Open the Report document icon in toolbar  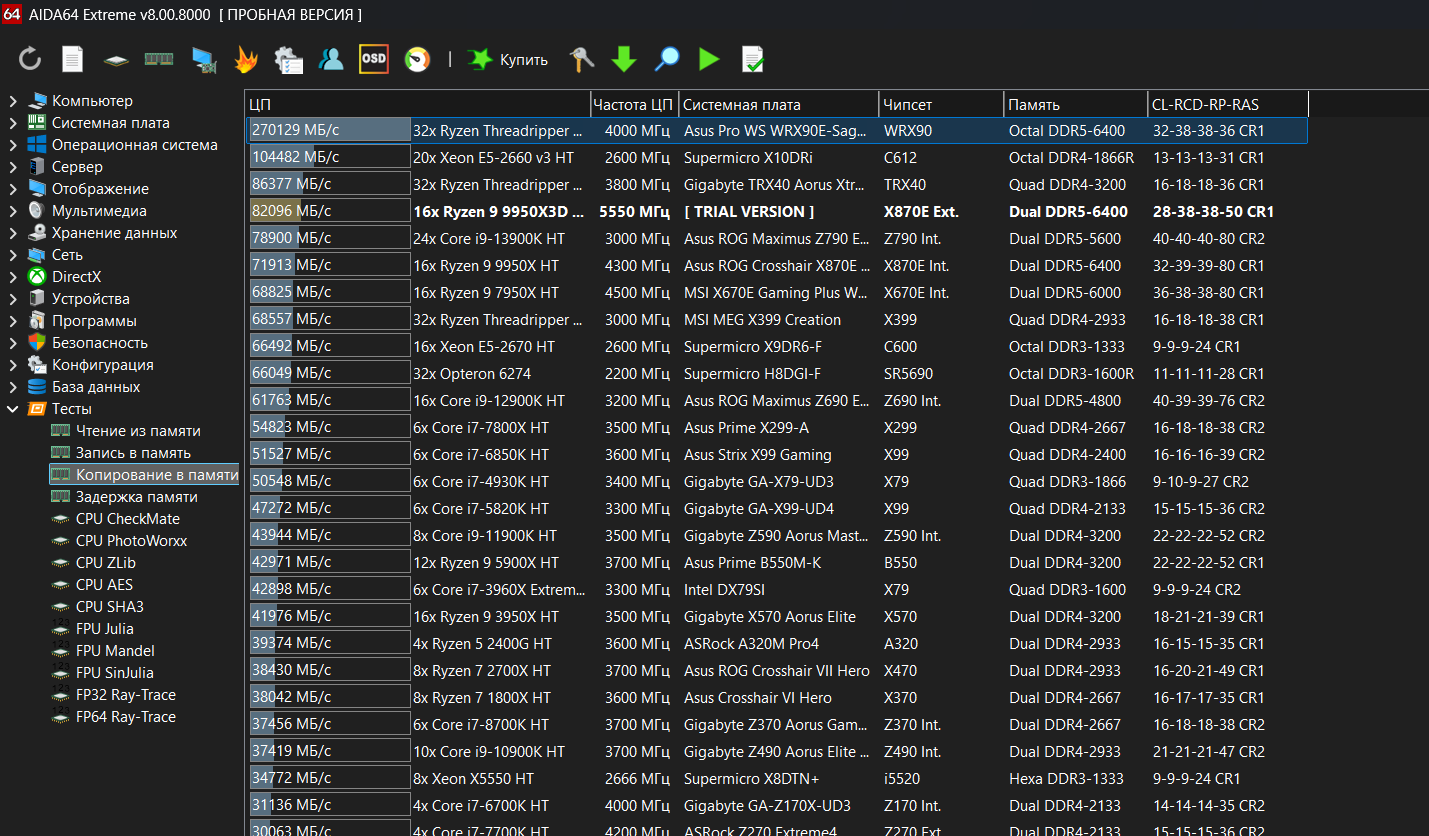73,59
